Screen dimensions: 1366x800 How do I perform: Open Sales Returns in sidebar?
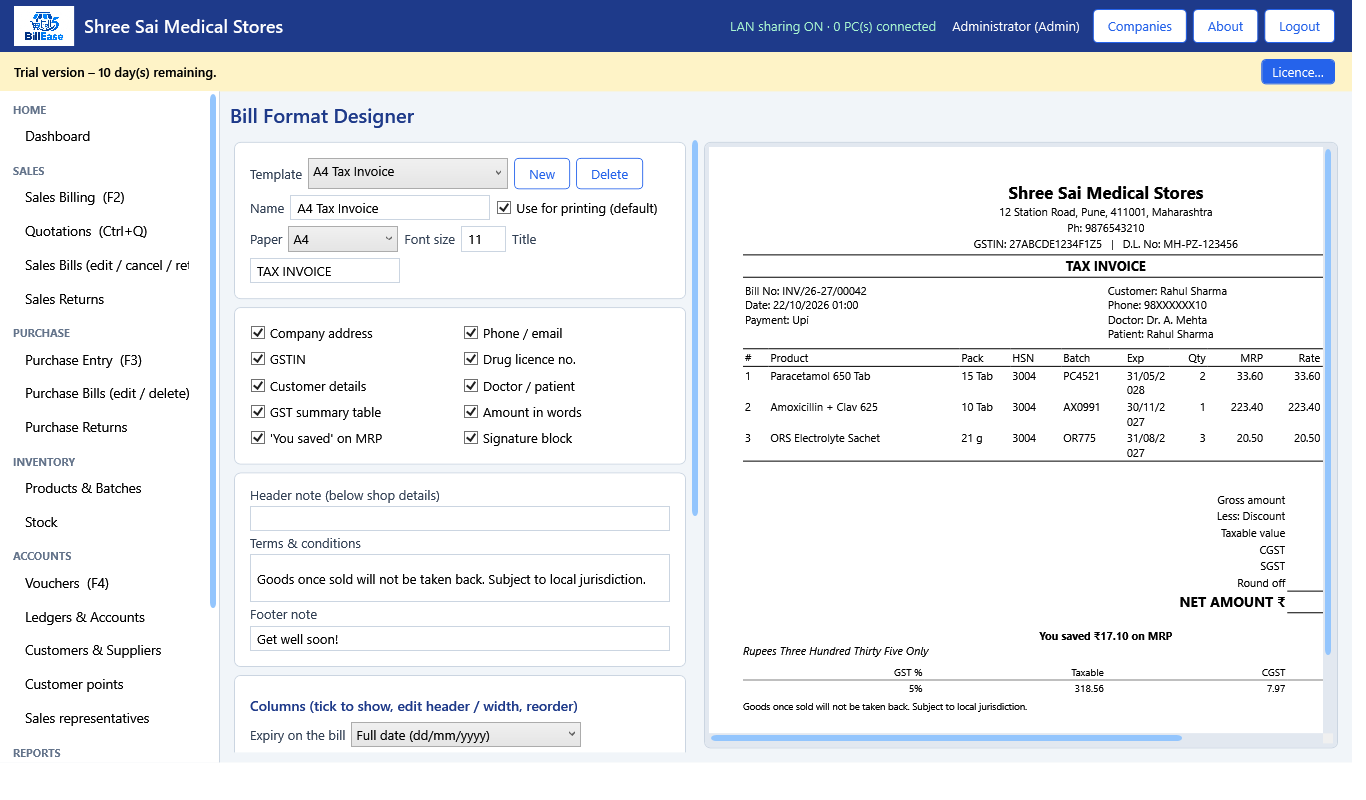65,299
